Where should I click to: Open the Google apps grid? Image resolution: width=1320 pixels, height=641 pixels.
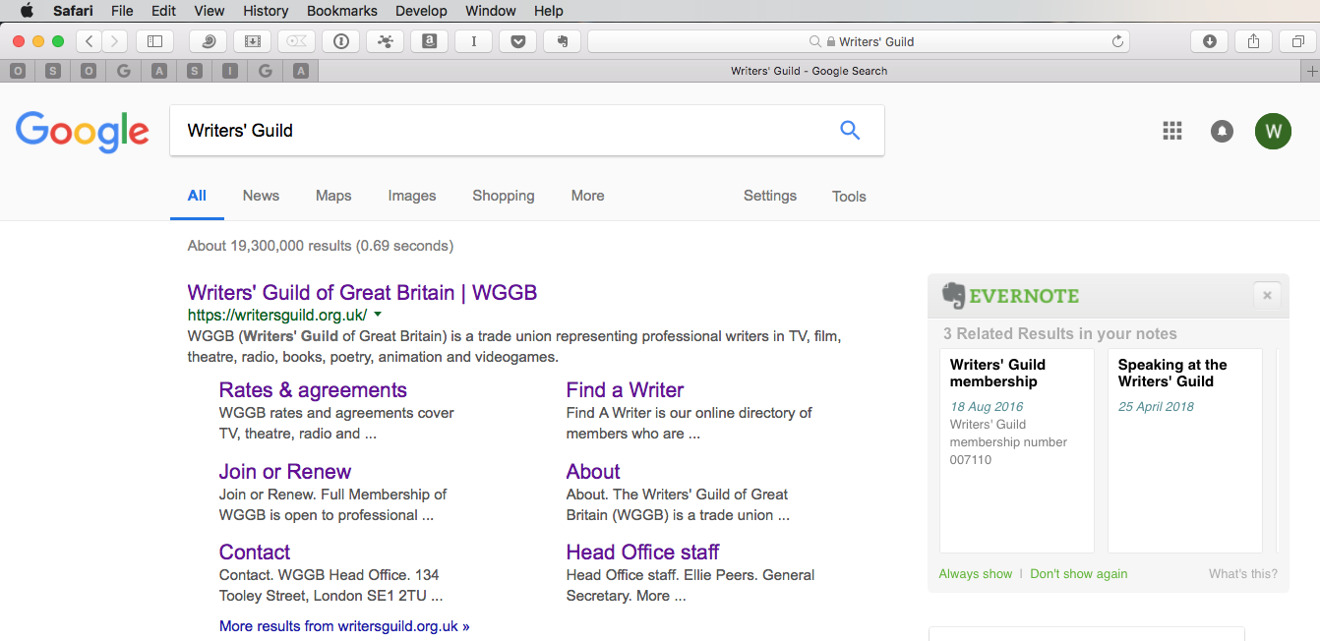[x=1172, y=131]
